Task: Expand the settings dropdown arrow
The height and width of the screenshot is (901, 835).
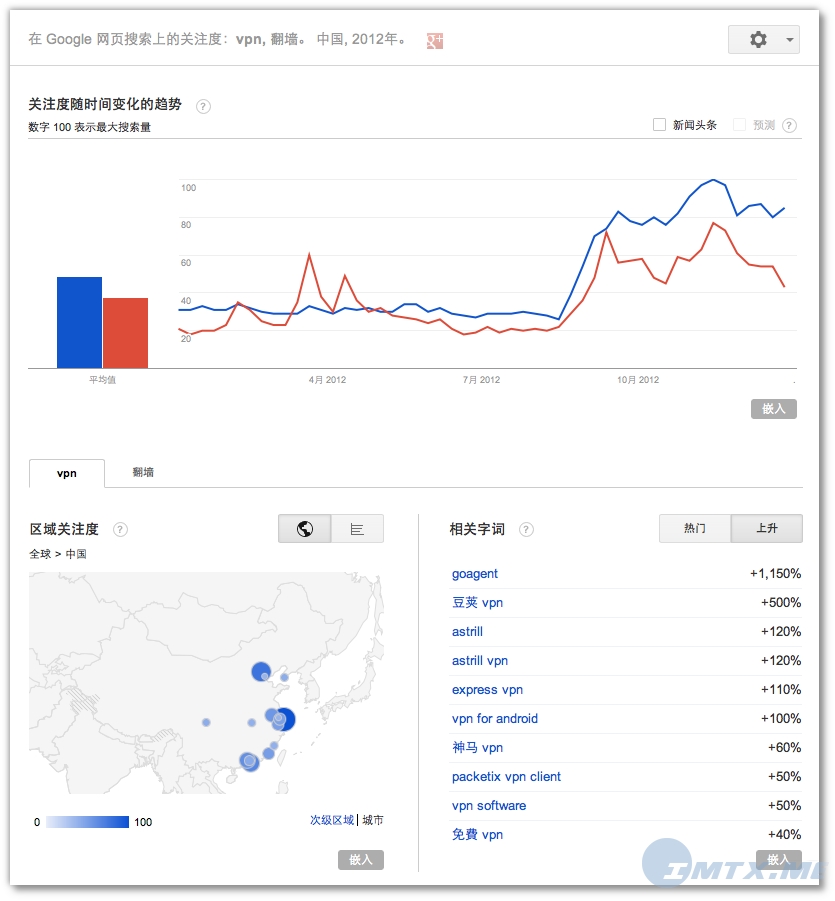Action: click(790, 40)
